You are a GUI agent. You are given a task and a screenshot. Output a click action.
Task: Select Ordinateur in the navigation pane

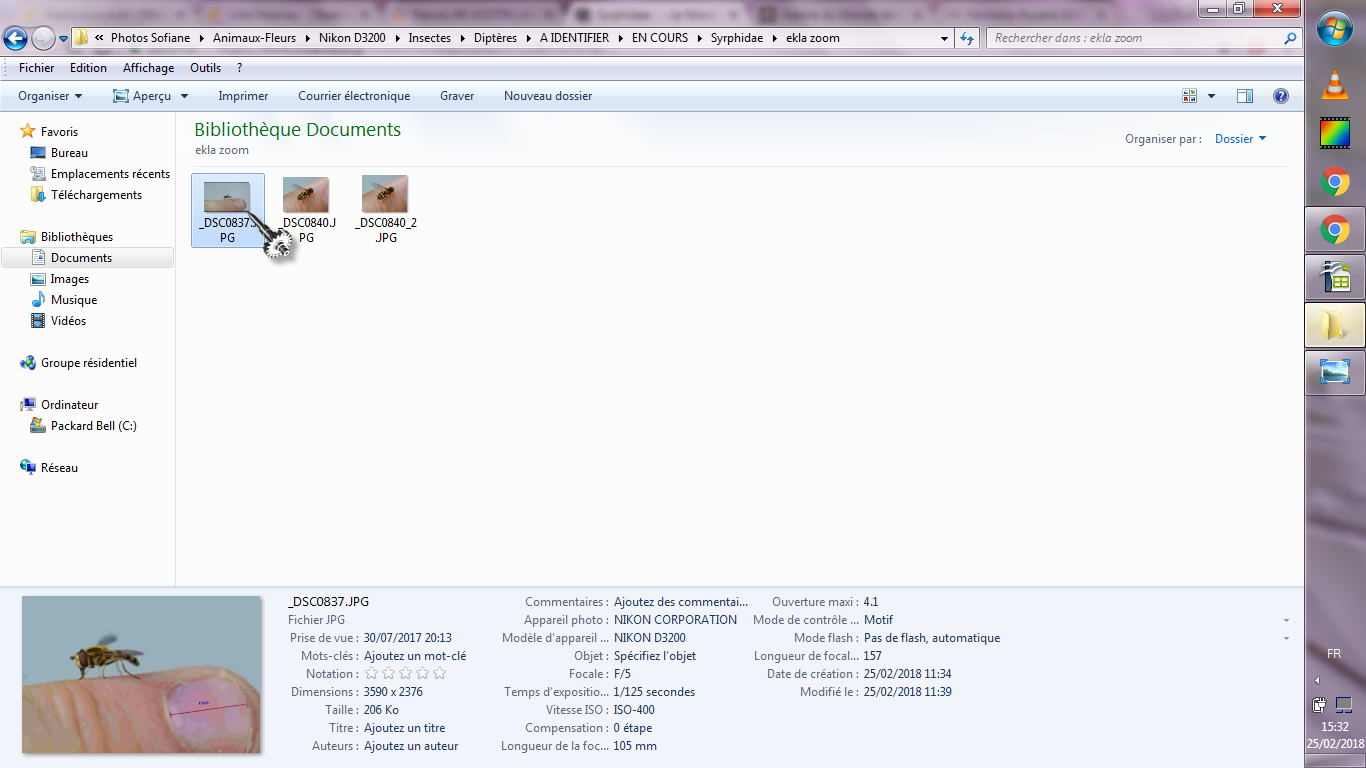pos(69,405)
